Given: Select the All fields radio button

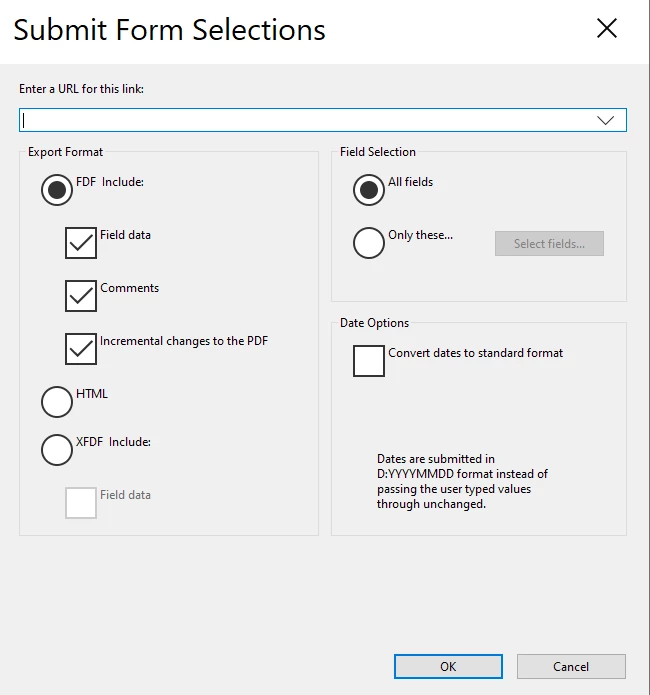Looking at the screenshot, I should pyautogui.click(x=369, y=189).
